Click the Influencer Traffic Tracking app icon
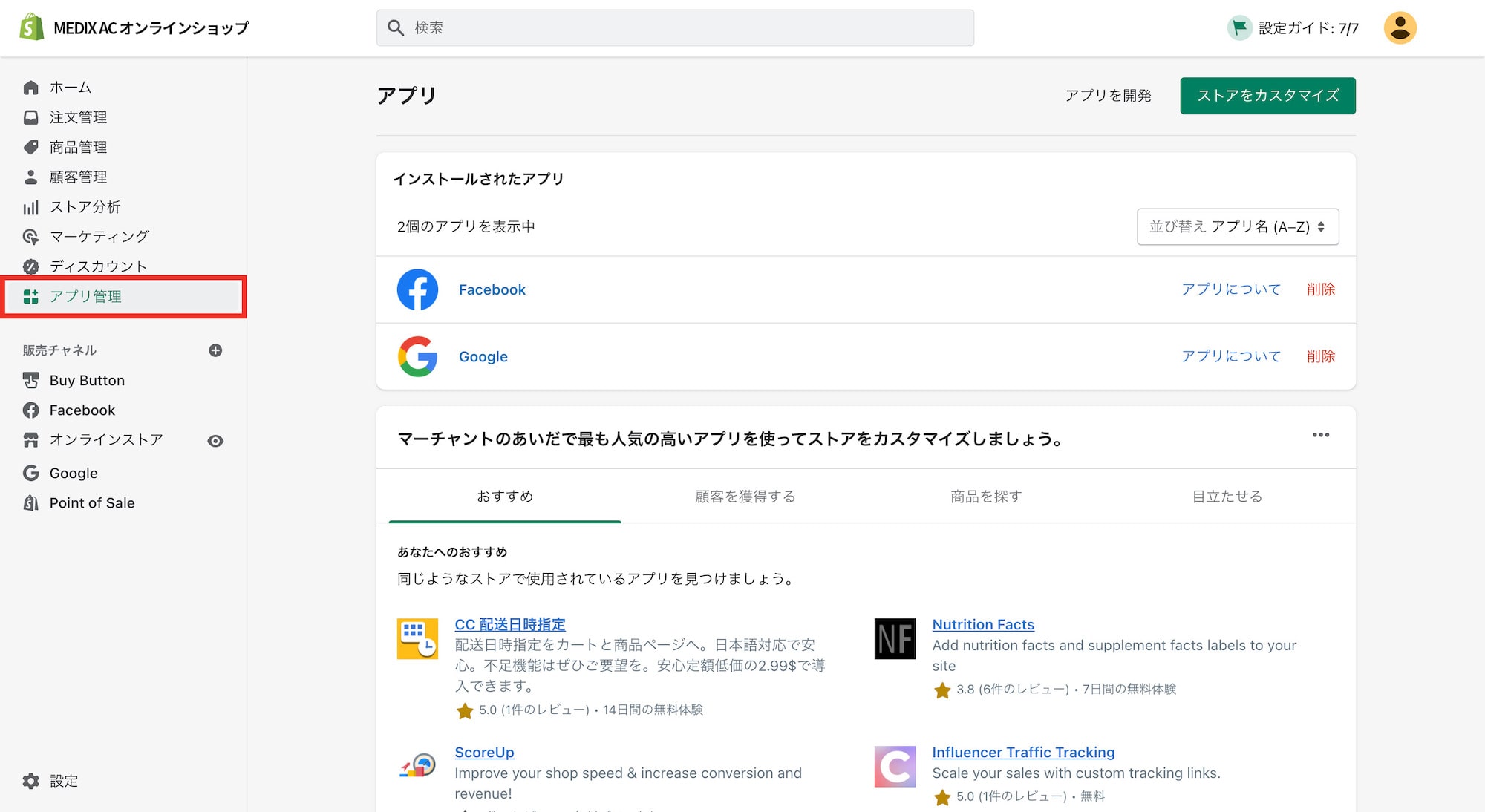This screenshot has height=812, width=1485. click(x=895, y=766)
